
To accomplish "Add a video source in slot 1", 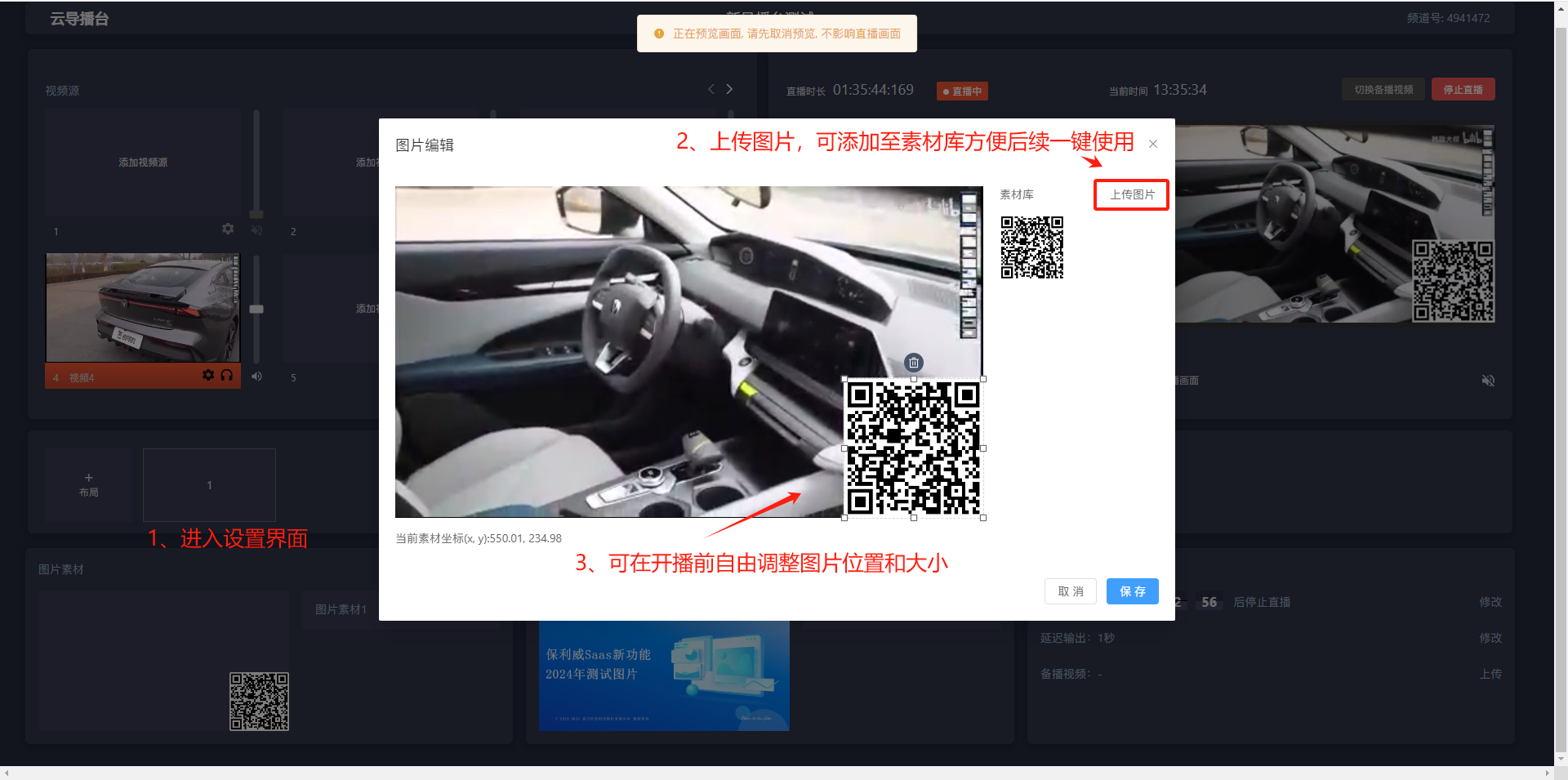I will [x=143, y=163].
